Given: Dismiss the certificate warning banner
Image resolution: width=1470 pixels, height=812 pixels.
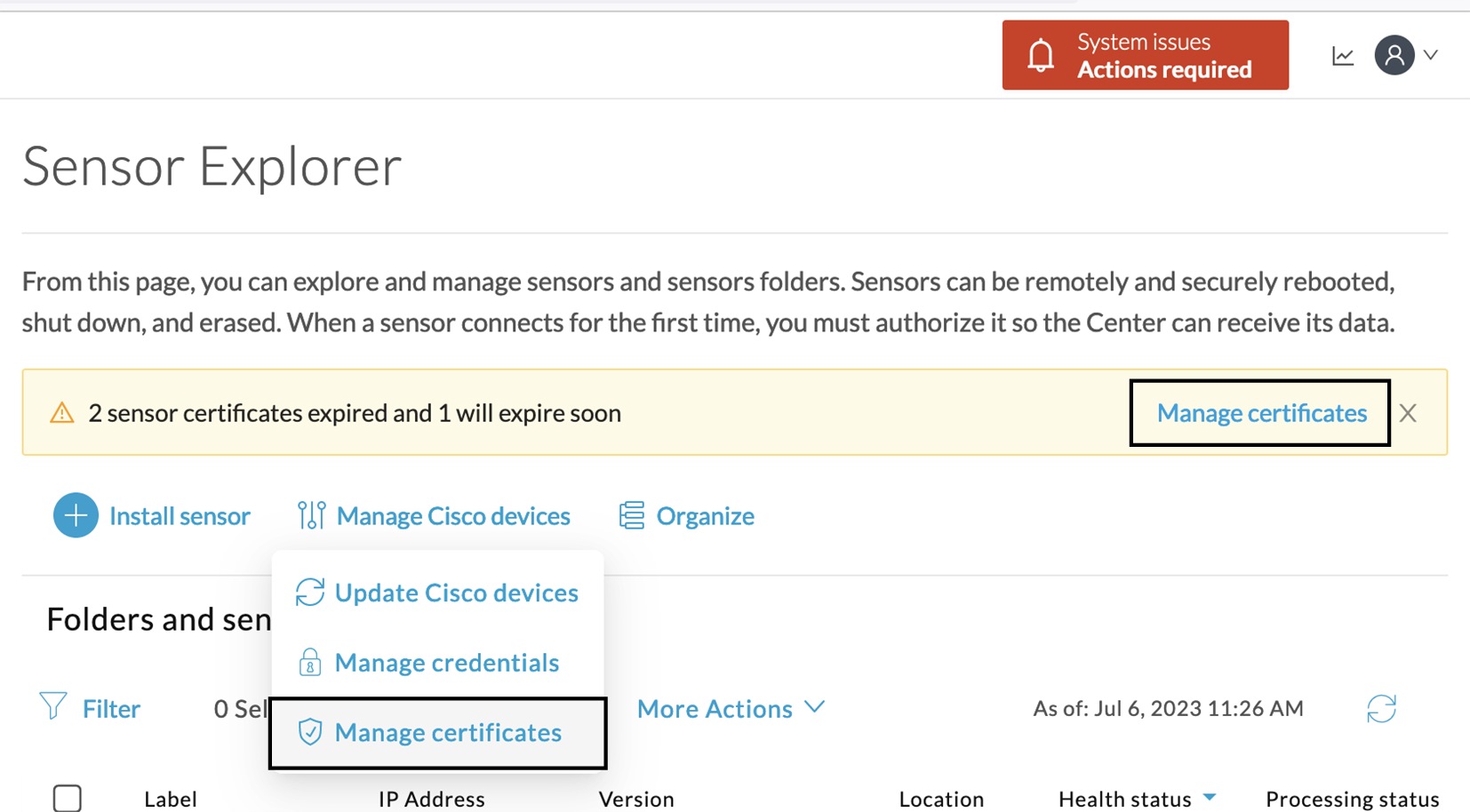Looking at the screenshot, I should pos(1408,413).
